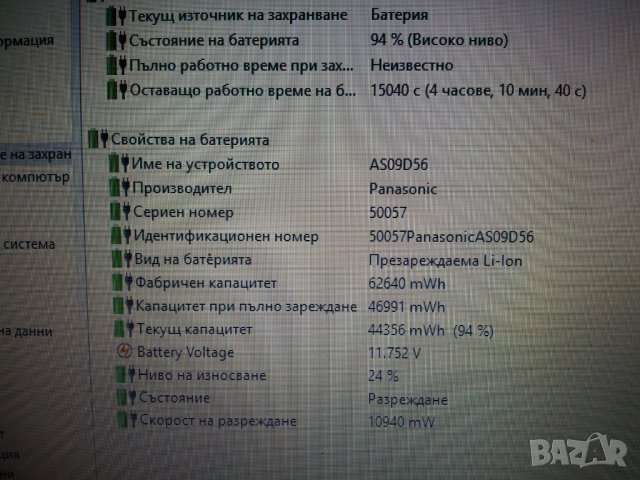Viewport: 640px width, 480px height.
Task: Select the Battery Voltage row label
Action: click(186, 352)
